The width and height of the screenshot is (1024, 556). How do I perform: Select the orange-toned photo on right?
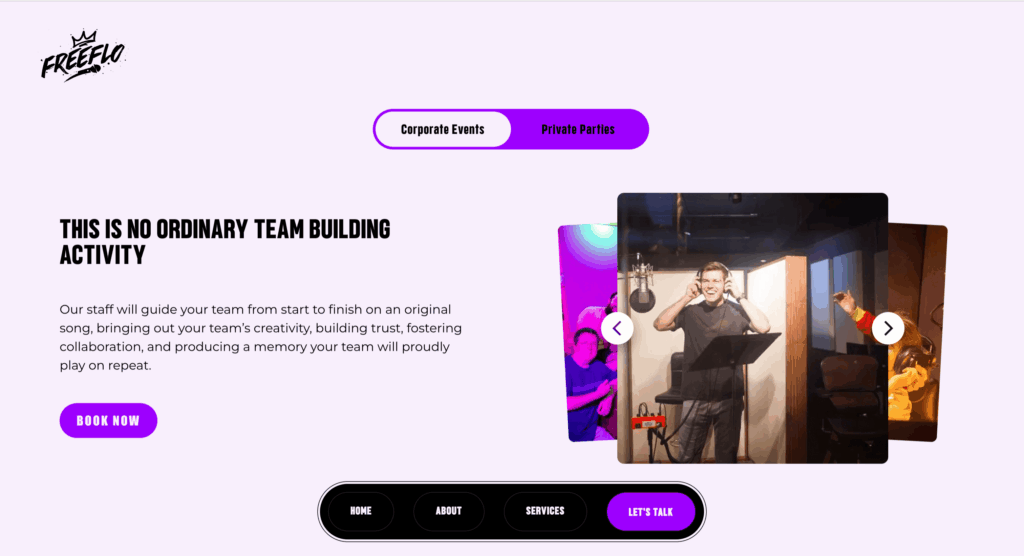pos(917,333)
